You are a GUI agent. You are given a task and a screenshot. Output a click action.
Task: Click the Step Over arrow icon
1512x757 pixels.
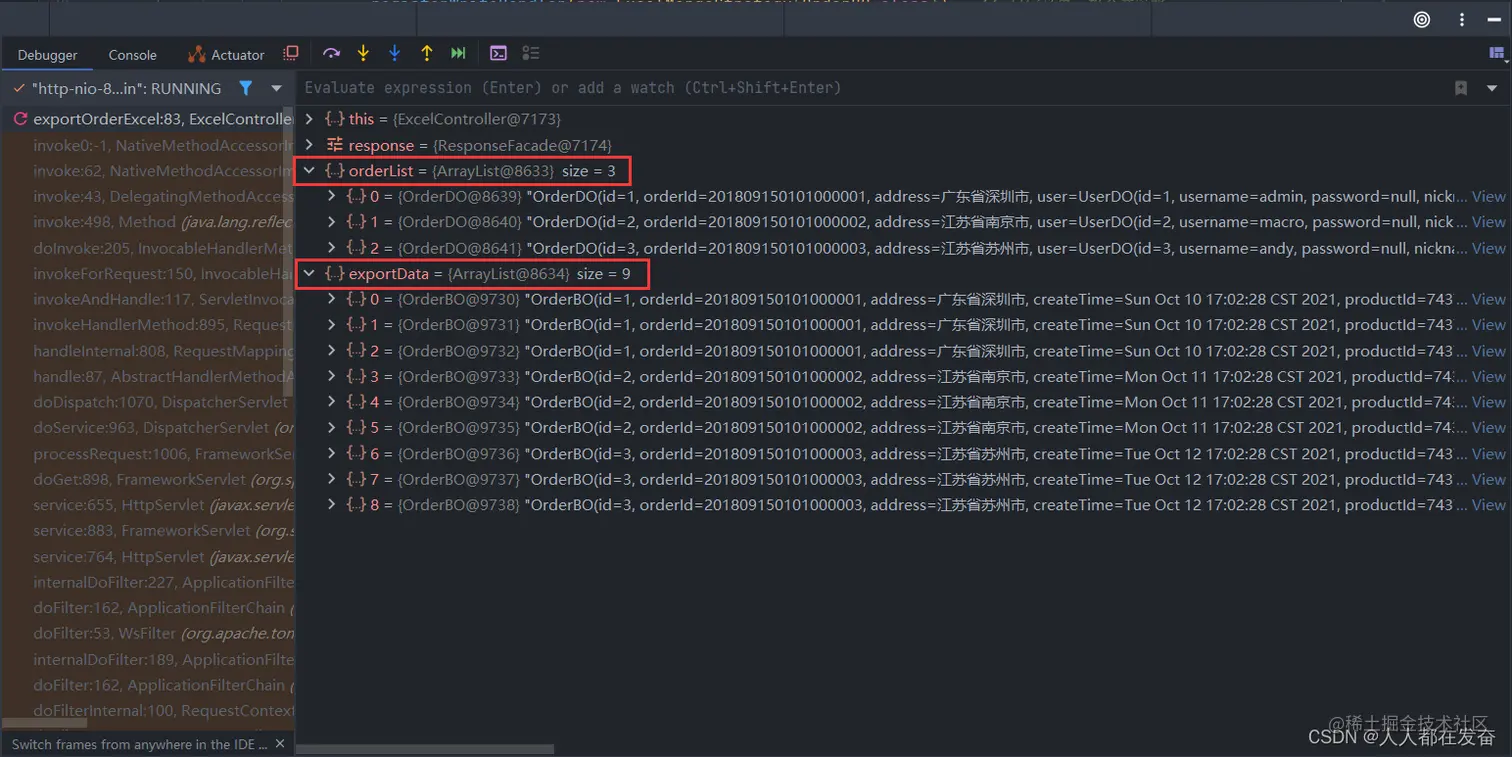point(331,54)
